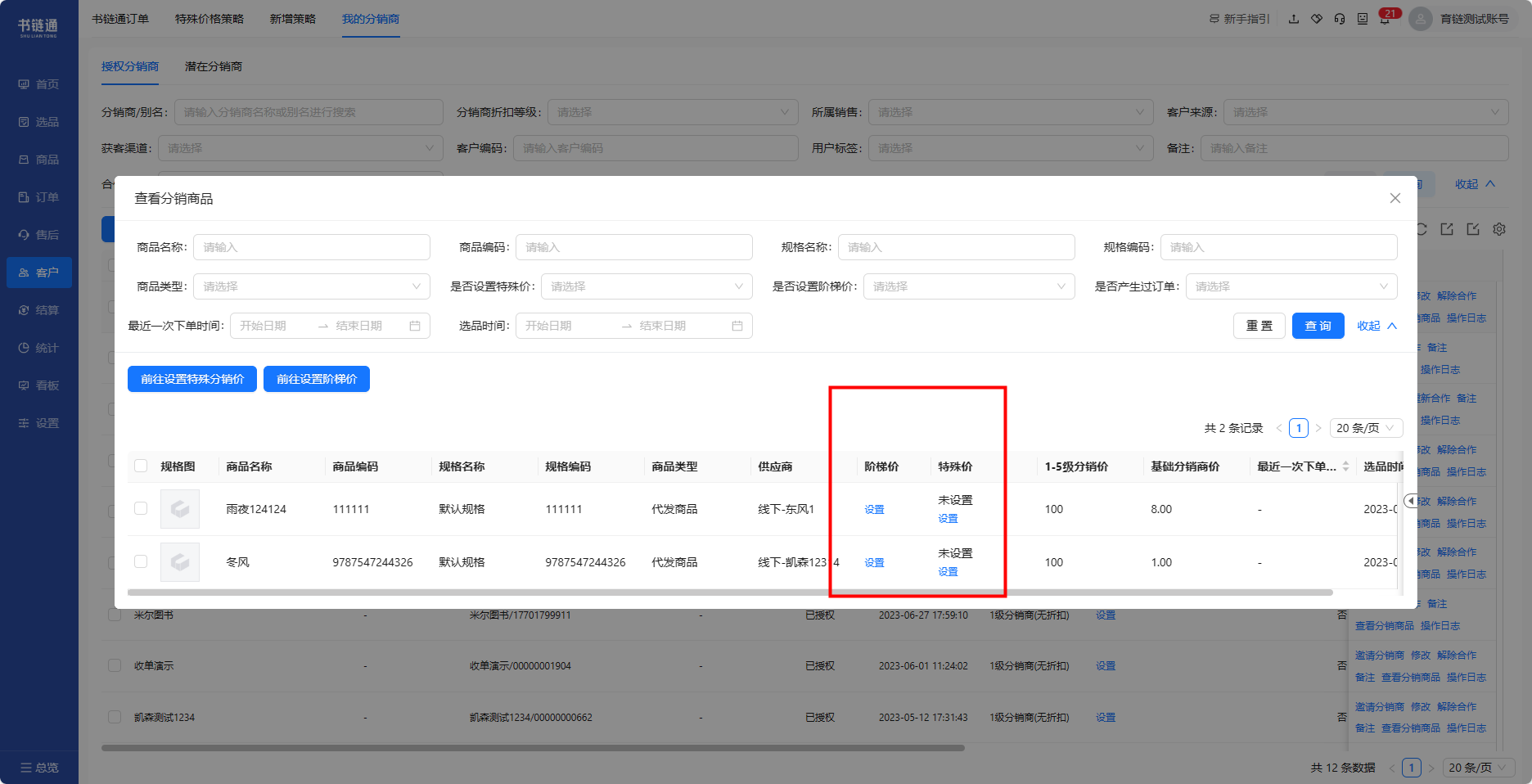Viewport: 1532px width, 784px height.
Task: Collapse dialog filters with 收起
Action: coord(1377,326)
